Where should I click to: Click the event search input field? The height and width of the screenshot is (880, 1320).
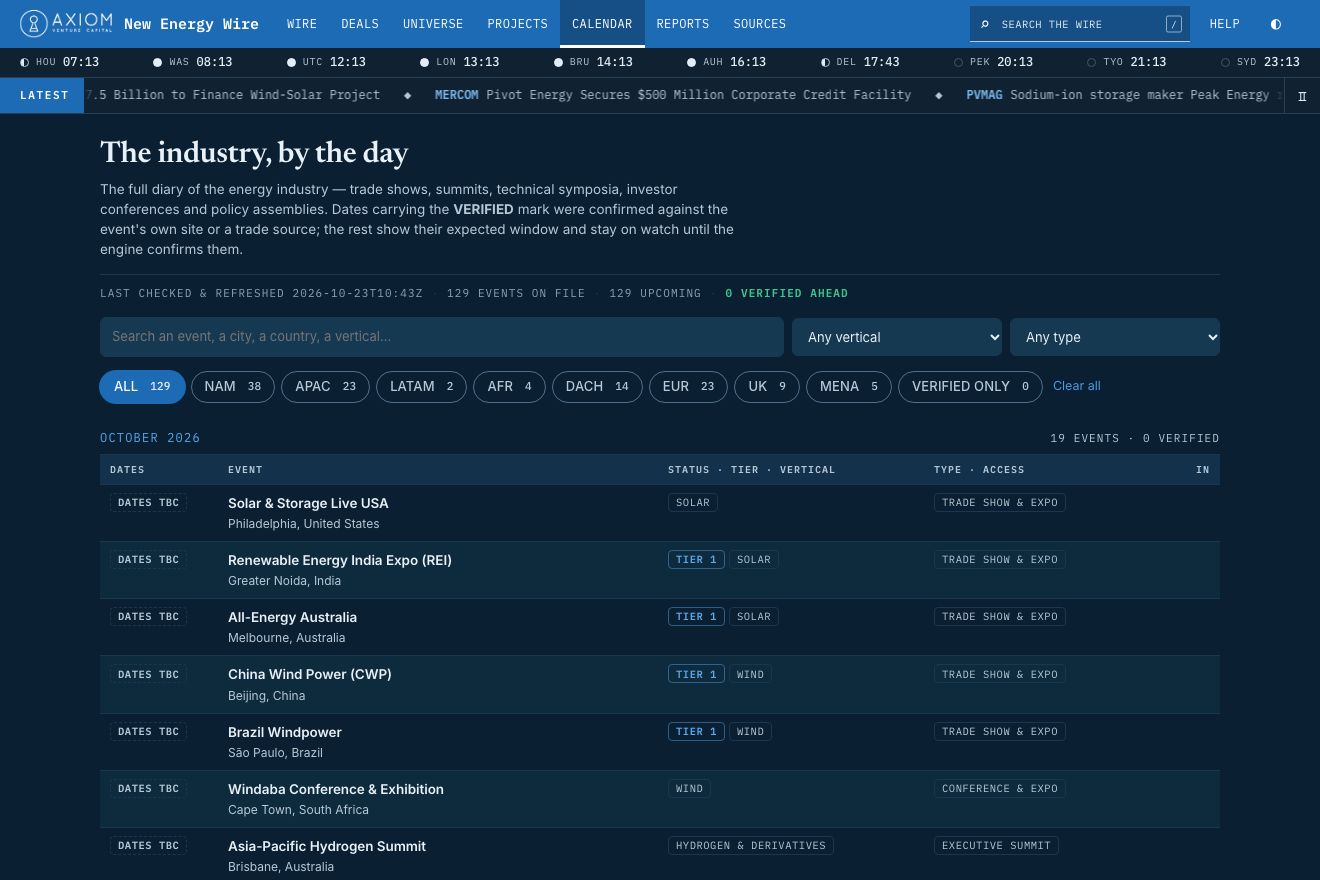point(442,337)
